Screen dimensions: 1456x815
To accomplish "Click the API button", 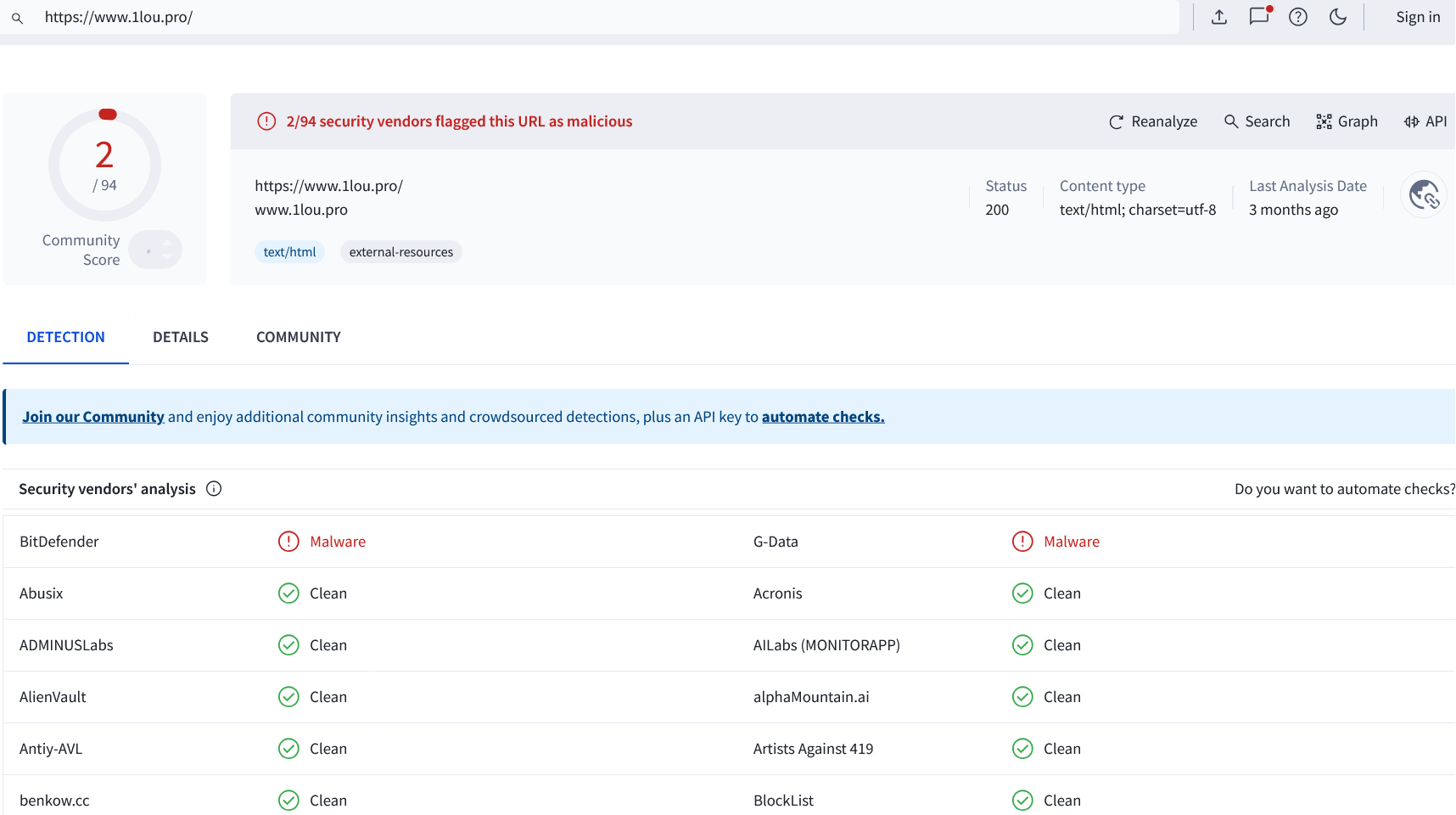I will tap(1425, 121).
